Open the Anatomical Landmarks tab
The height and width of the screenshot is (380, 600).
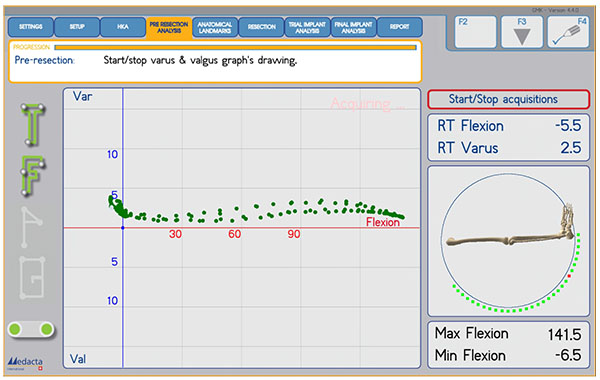coord(215,27)
